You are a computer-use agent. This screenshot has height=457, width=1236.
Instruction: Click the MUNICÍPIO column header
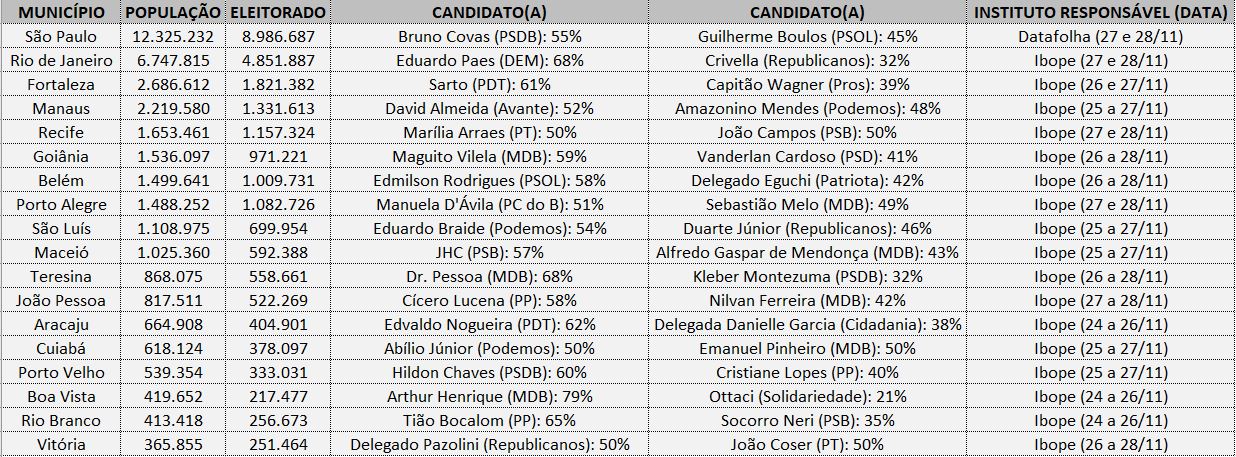[61, 13]
